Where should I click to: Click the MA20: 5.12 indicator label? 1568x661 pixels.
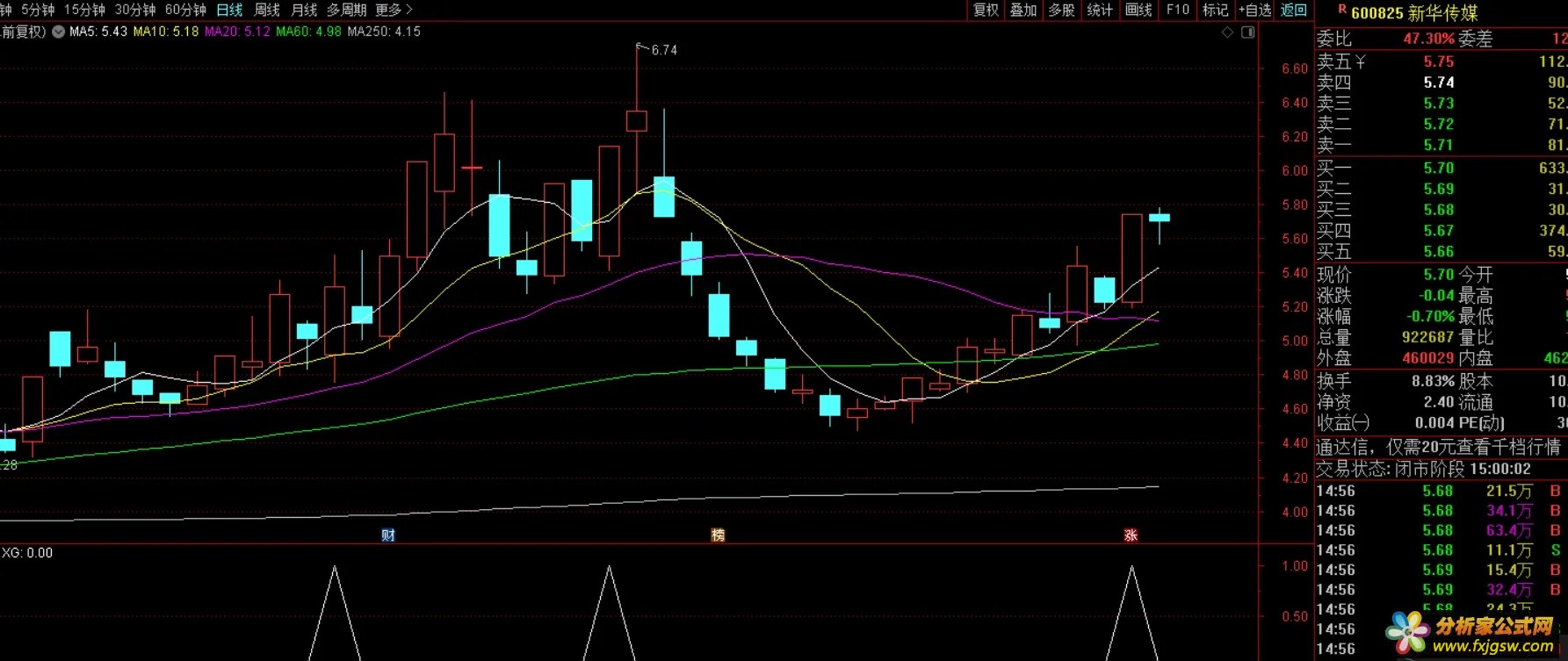tap(237, 32)
